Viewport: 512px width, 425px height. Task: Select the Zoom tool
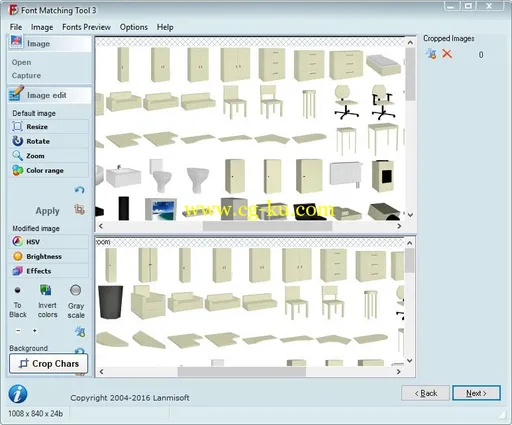click(x=49, y=156)
